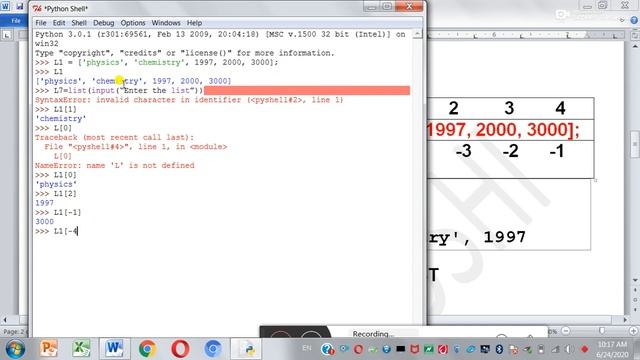Click Word zoom out minus button
Screen dimensions: 640x360
click(566, 331)
